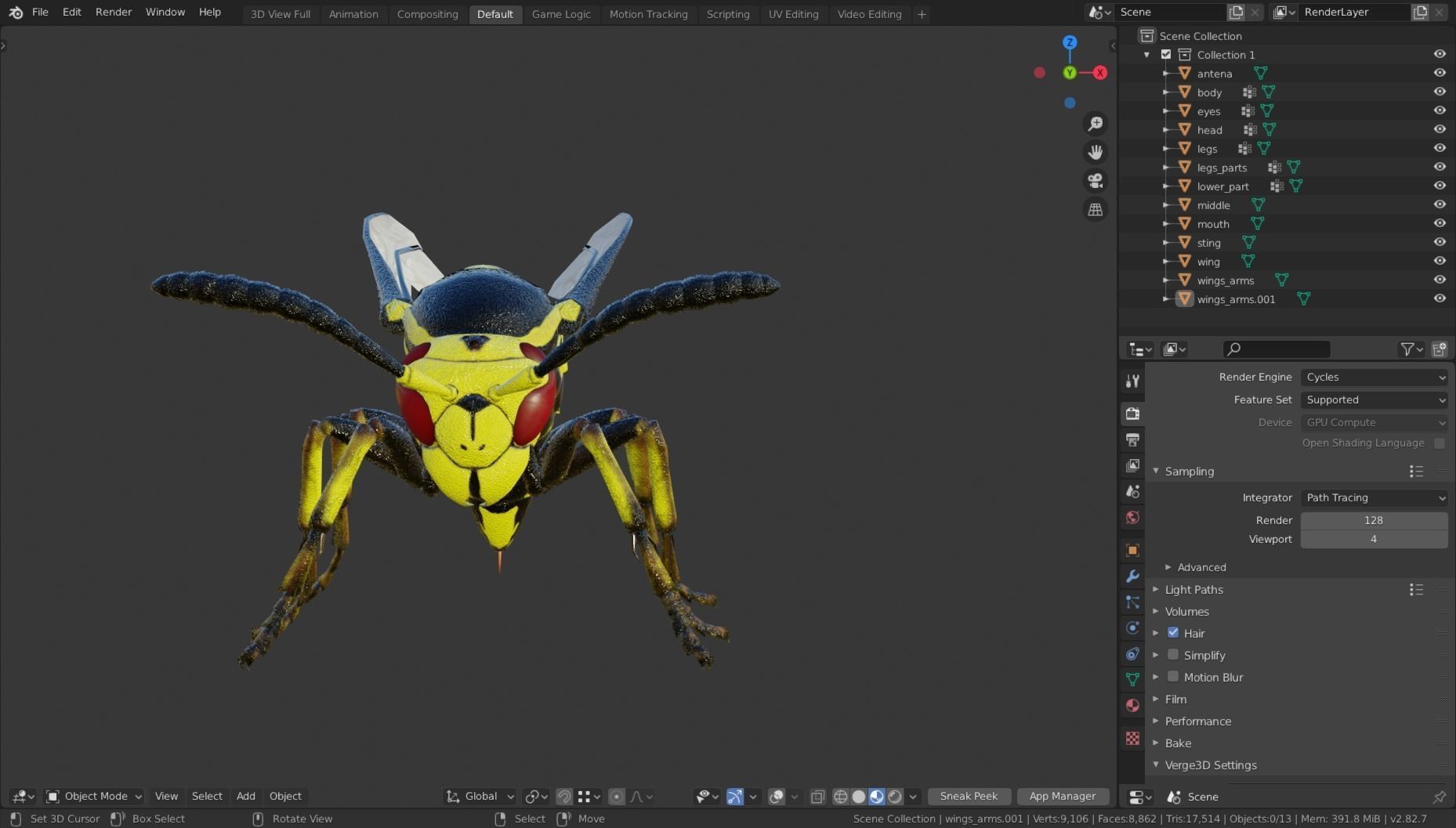Open Particles properties tab icon
This screenshot has height=828, width=1456.
coord(1132,602)
